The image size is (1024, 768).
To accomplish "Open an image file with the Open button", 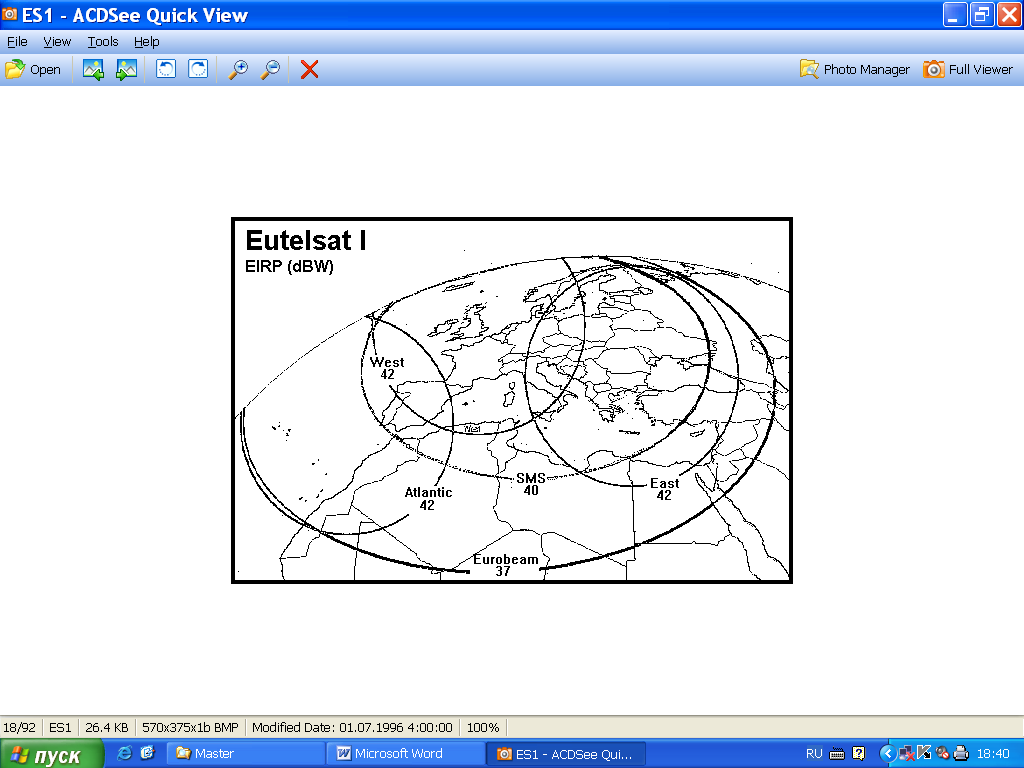I will click(33, 69).
